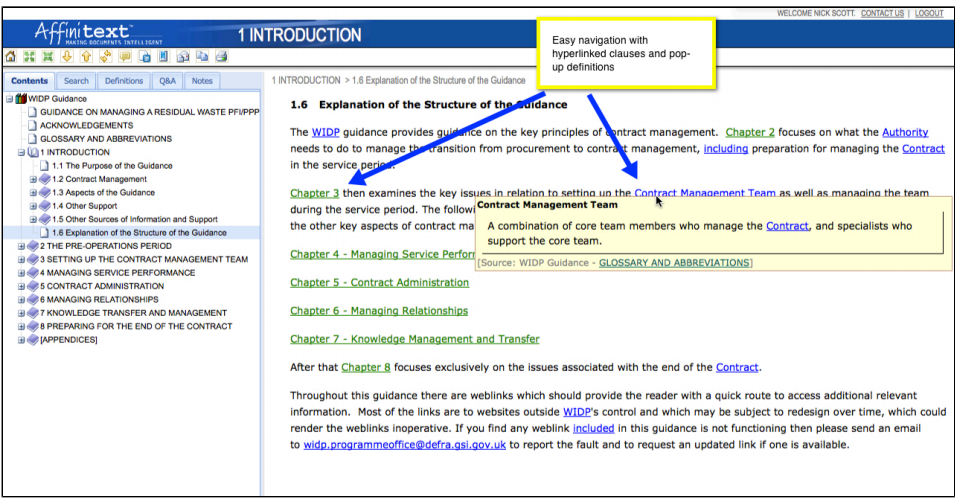Open Chapter 6 - Managing Relationships link
The width and height of the screenshot is (961, 504).
point(379,311)
